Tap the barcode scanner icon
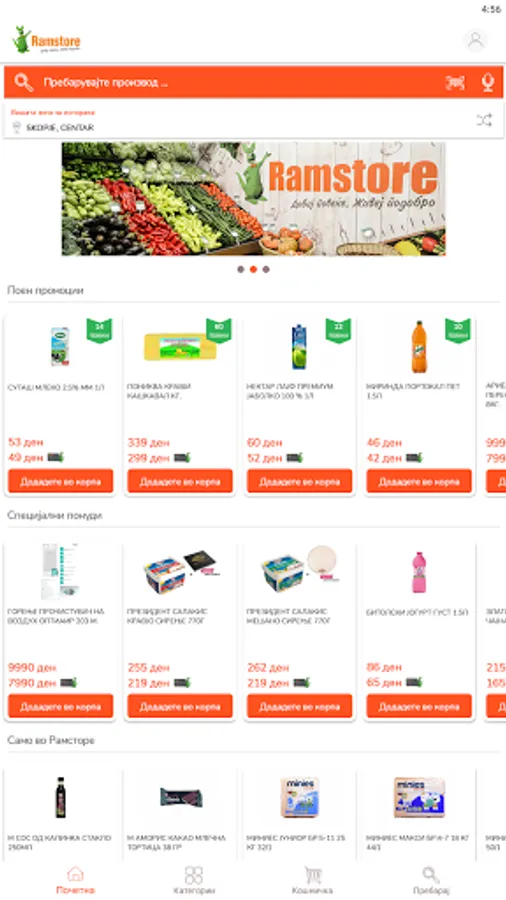Image resolution: width=506 pixels, height=900 pixels. point(455,83)
